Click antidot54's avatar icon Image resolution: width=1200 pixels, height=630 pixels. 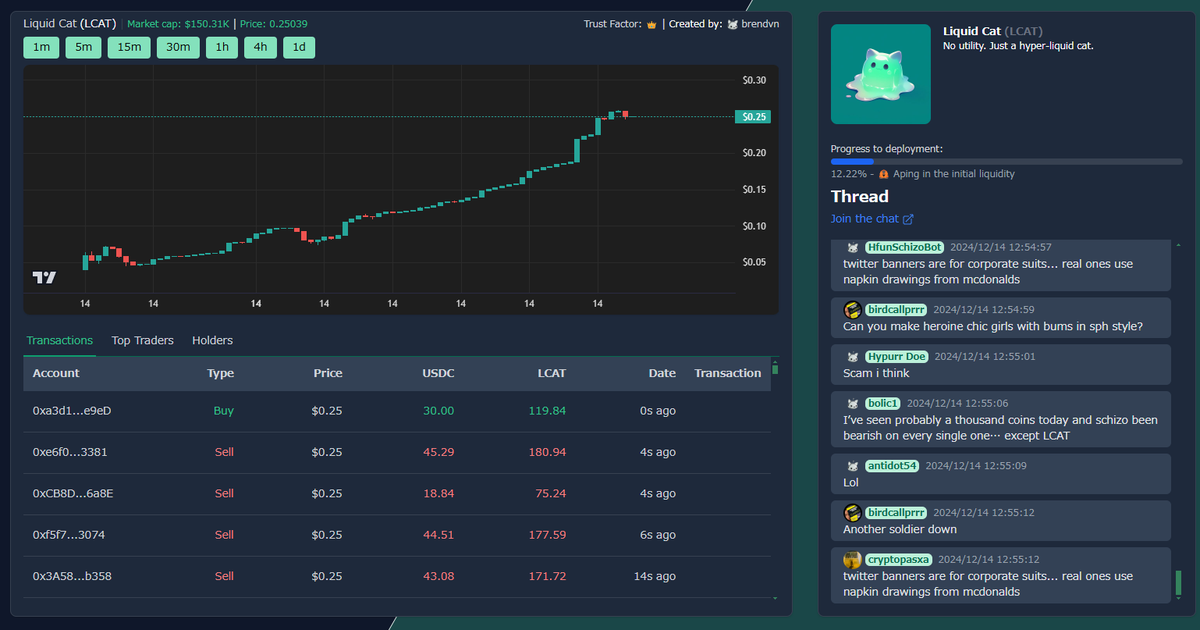(853, 466)
